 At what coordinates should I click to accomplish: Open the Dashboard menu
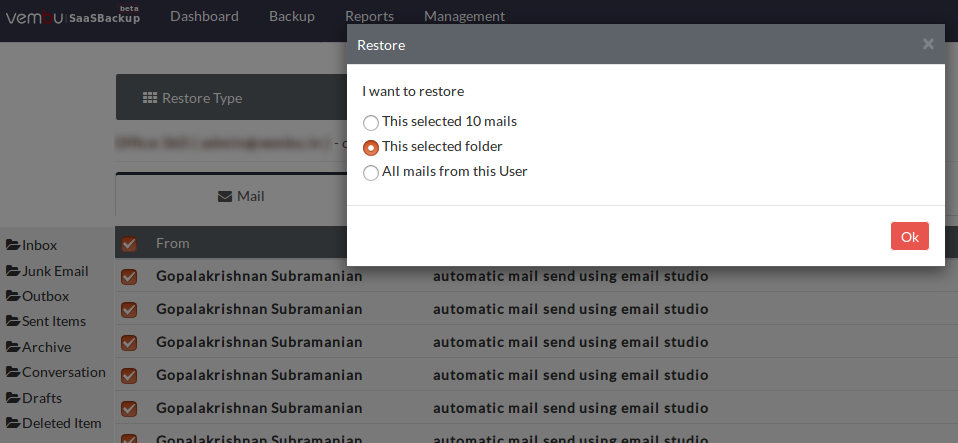point(204,16)
